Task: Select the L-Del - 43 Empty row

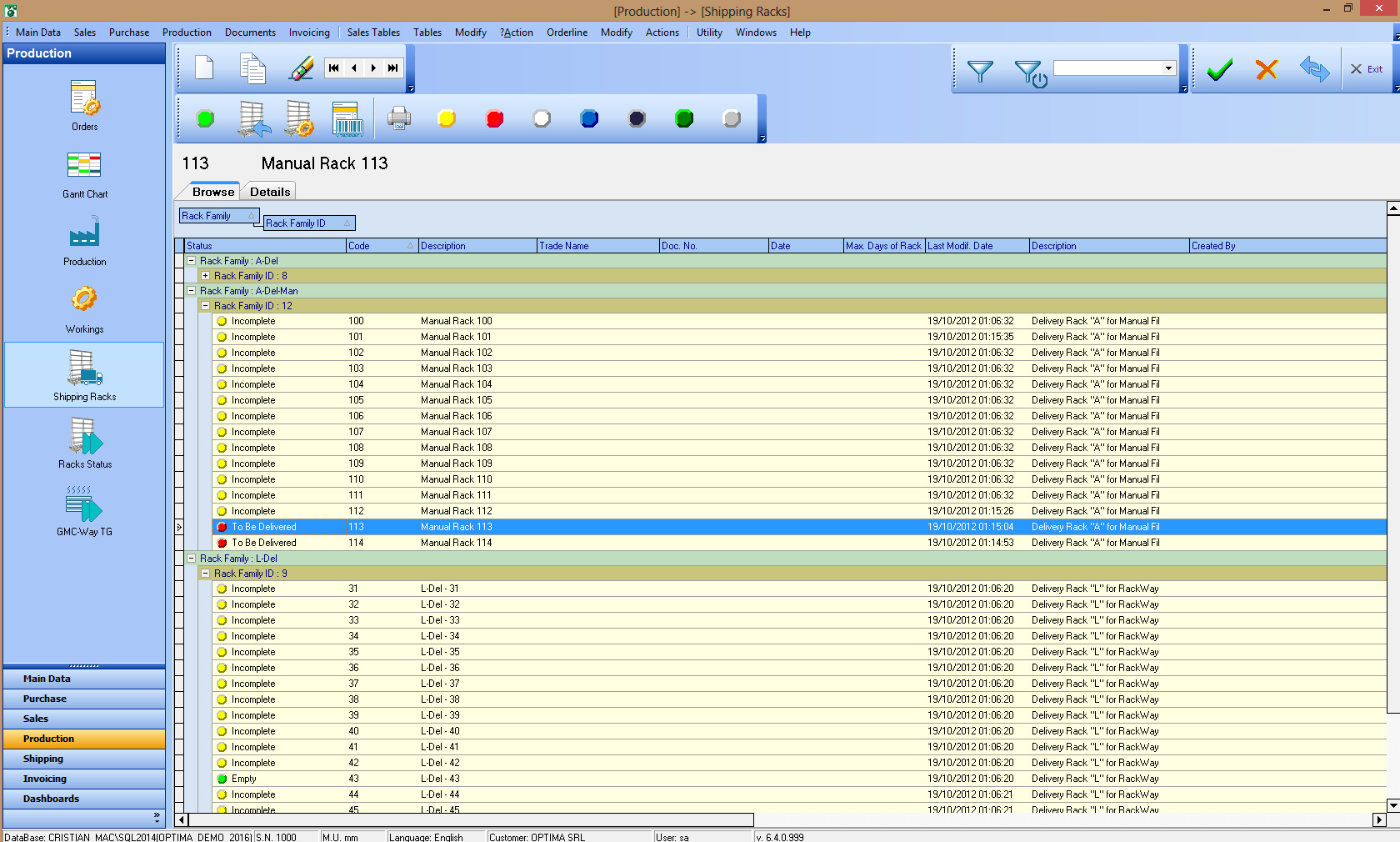Action: coord(799,779)
